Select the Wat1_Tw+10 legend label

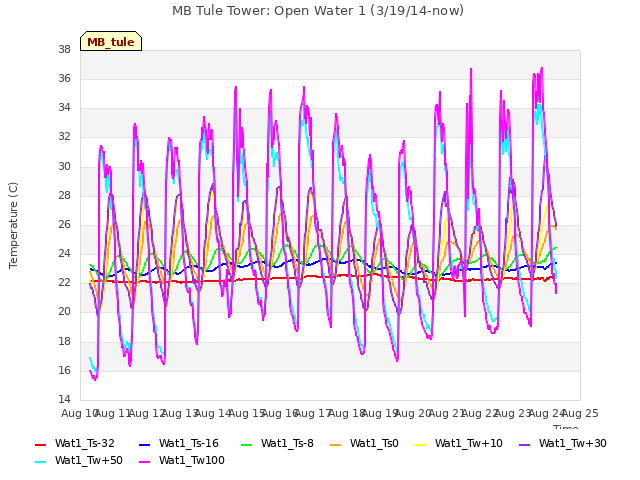pos(469,443)
